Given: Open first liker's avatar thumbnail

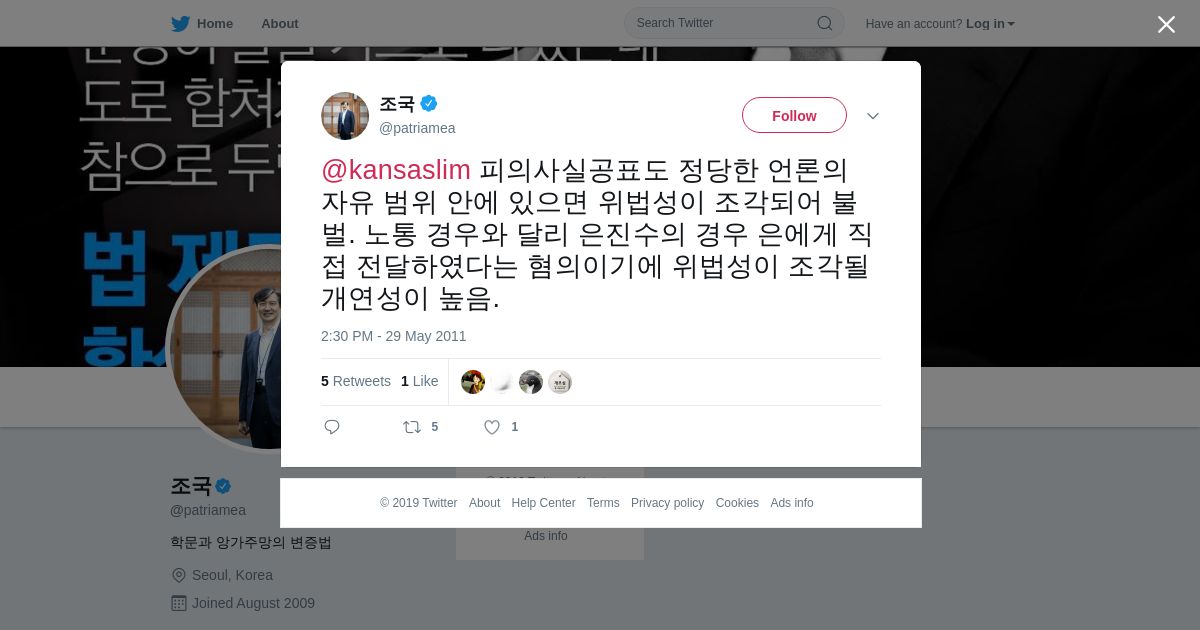Looking at the screenshot, I should 473,382.
